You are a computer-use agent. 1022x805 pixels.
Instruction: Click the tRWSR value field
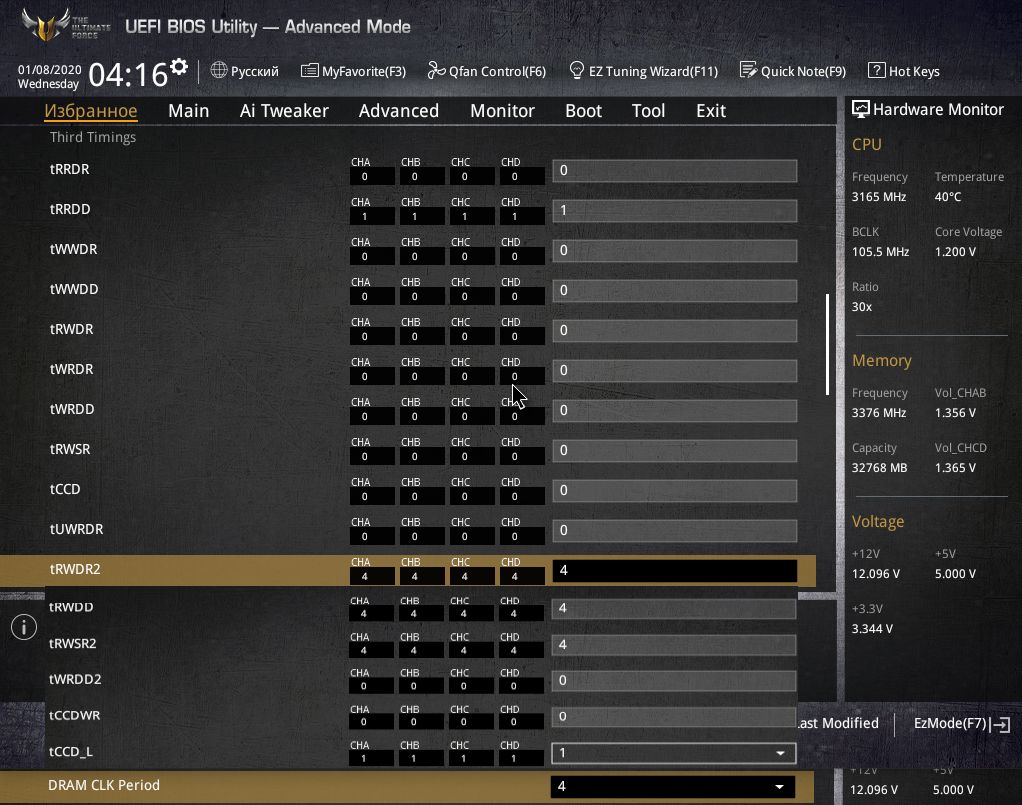(675, 450)
